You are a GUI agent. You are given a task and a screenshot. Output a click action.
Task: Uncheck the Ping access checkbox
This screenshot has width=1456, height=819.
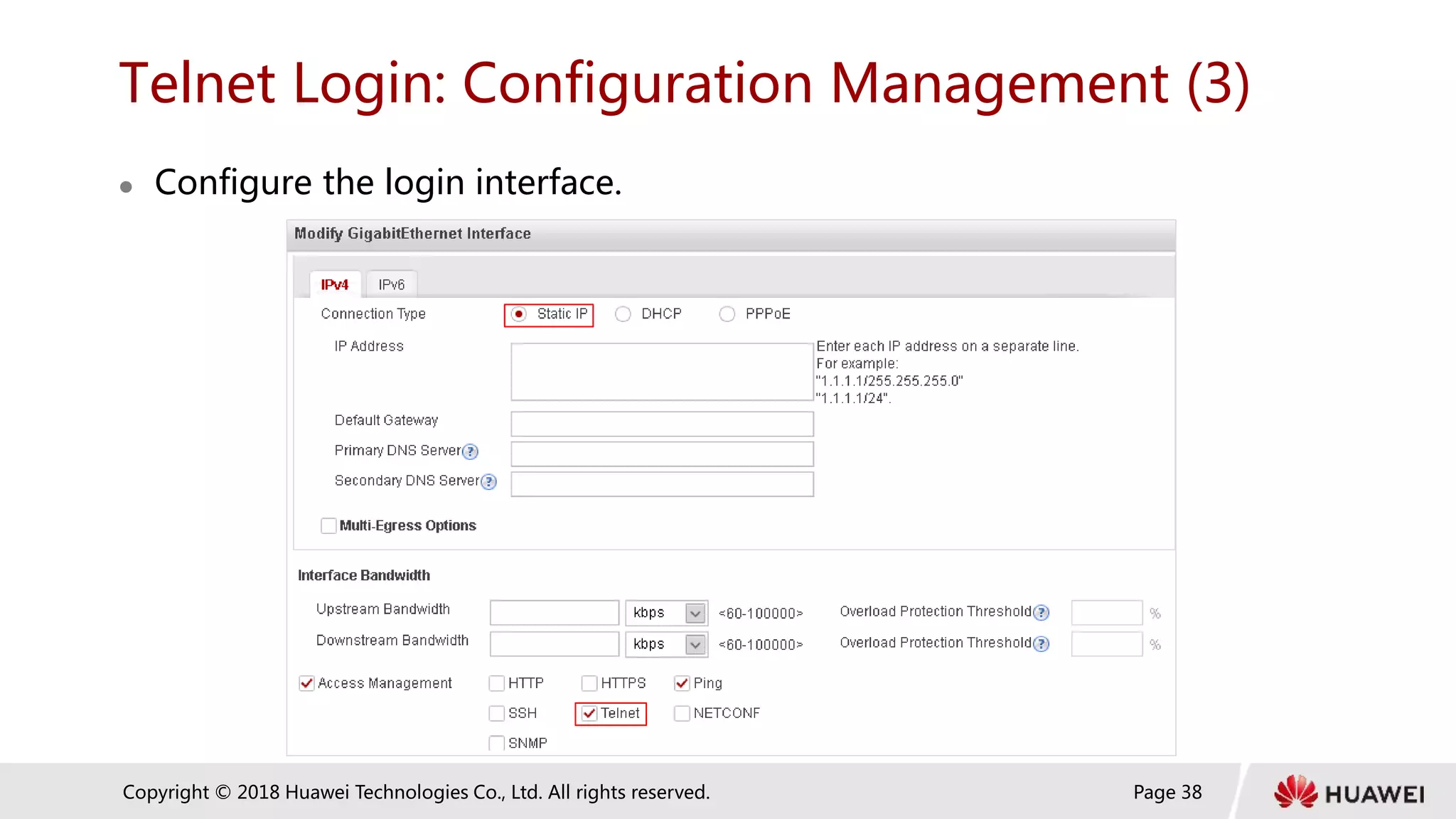(x=682, y=683)
